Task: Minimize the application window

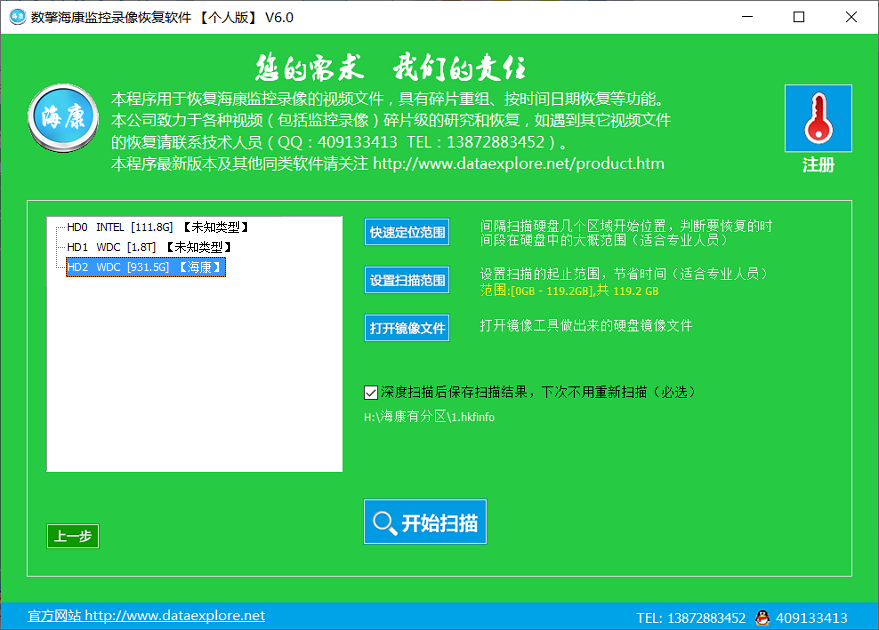Action: pyautogui.click(x=747, y=17)
